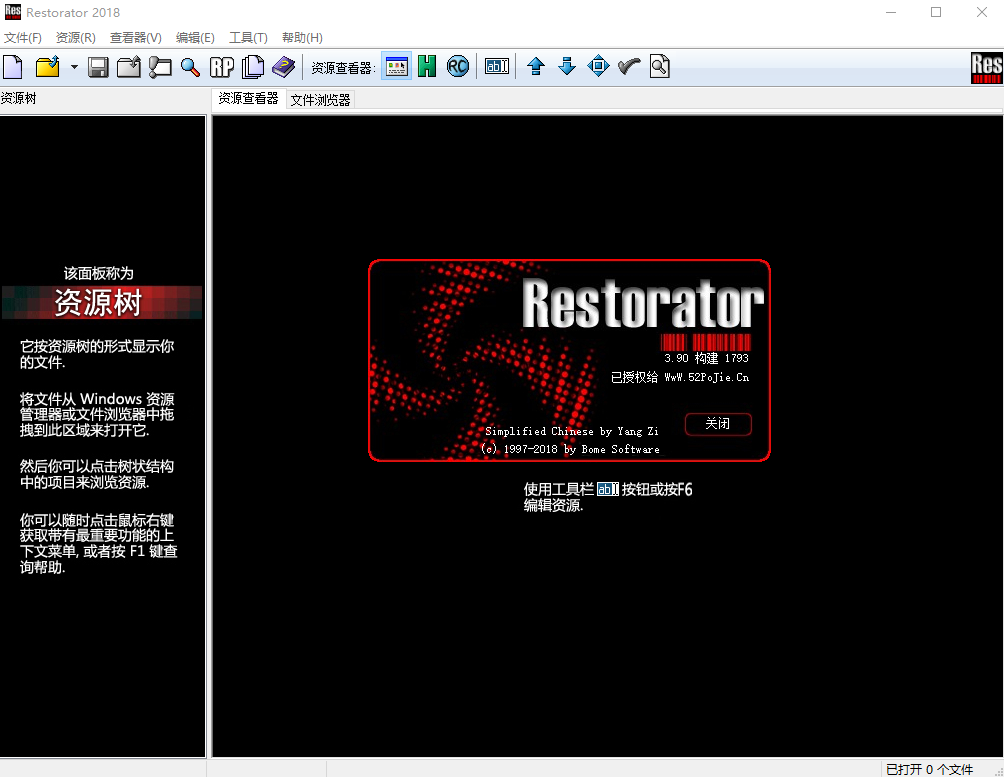Click the dialog preview viewer icon
This screenshot has height=777, width=1004.
pos(396,66)
